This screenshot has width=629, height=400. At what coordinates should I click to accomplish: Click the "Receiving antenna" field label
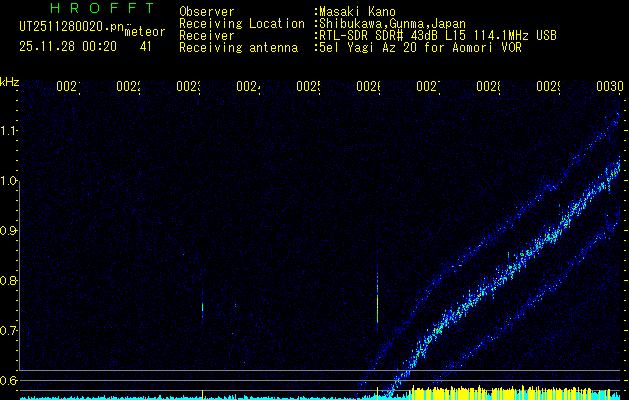pos(238,48)
